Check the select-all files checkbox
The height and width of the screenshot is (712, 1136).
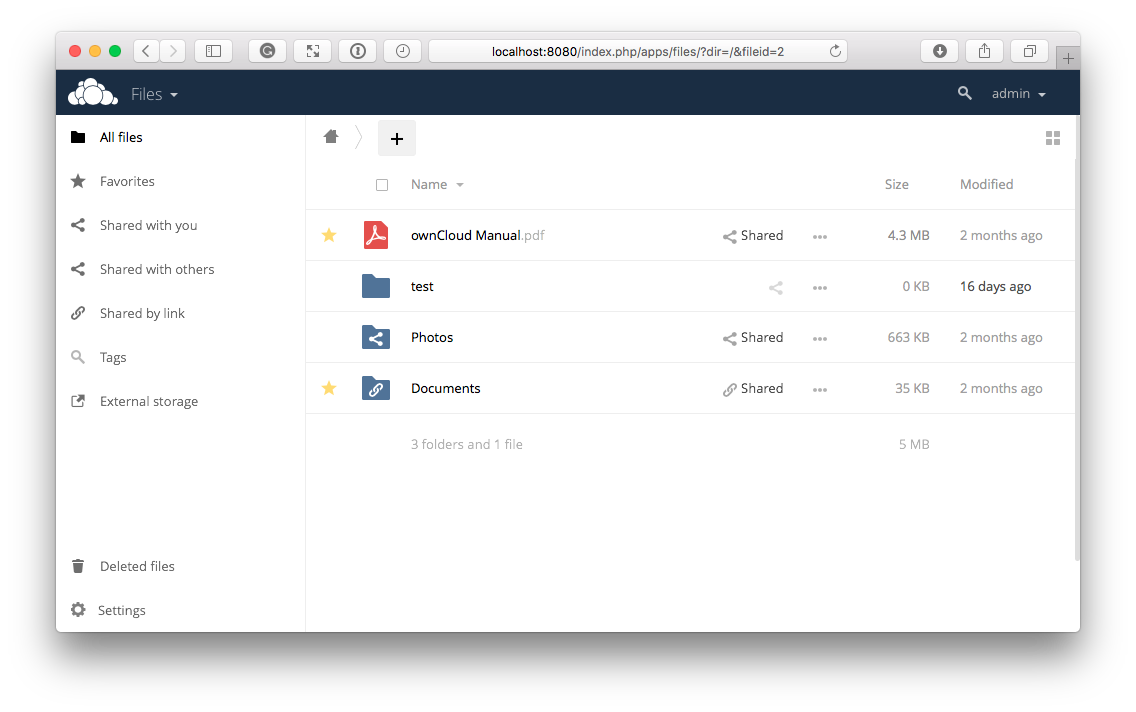[382, 185]
